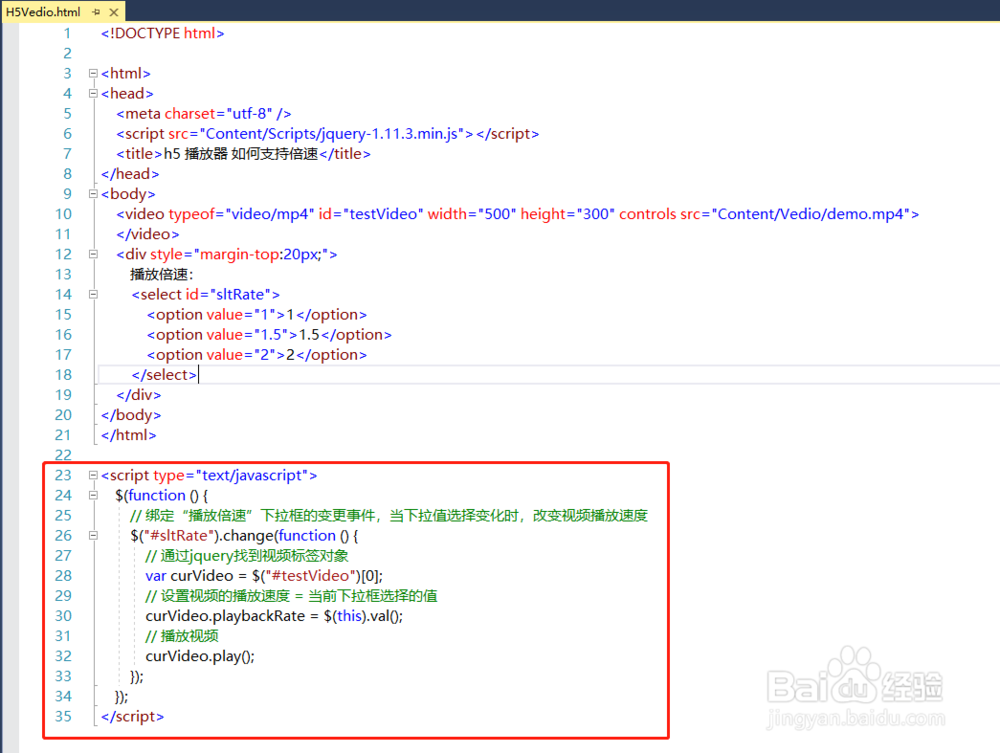The image size is (1000, 753).
Task: Click the closing body tag
Action: (131, 415)
